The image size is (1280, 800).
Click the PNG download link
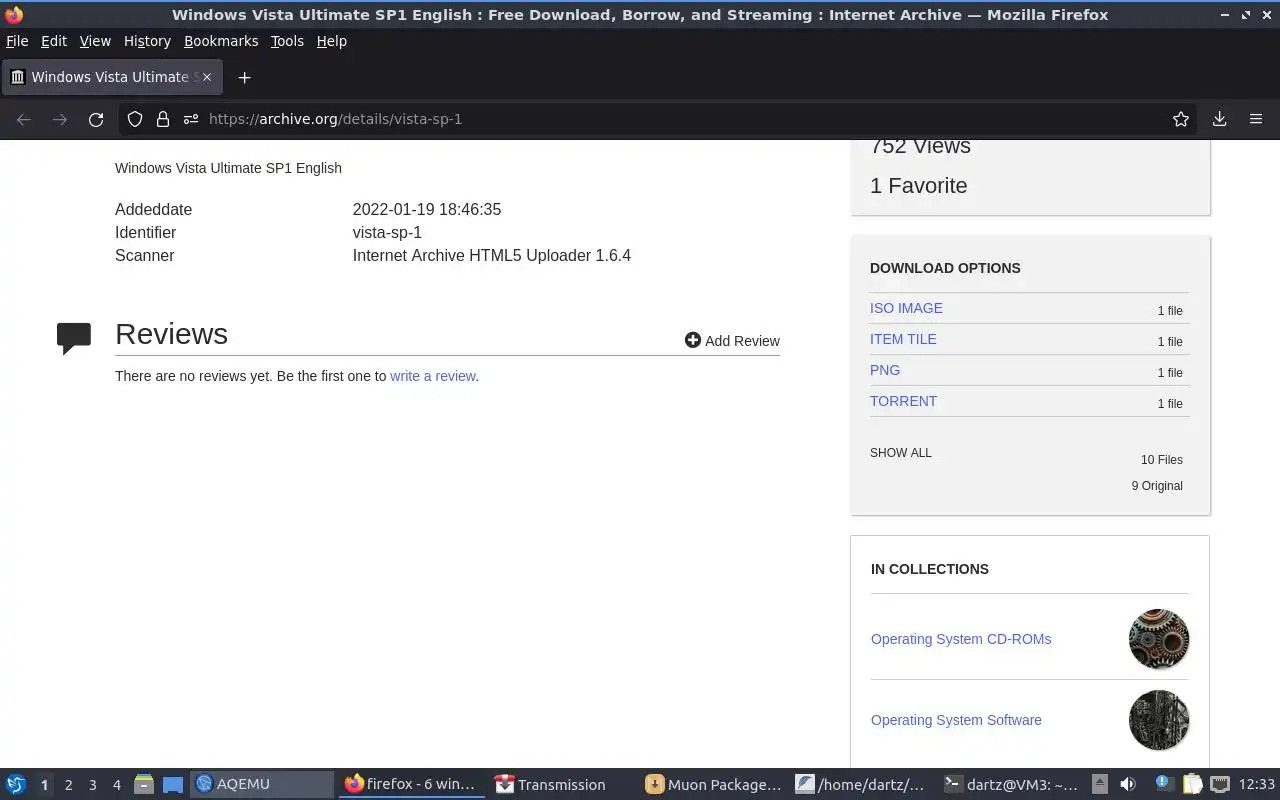[885, 370]
